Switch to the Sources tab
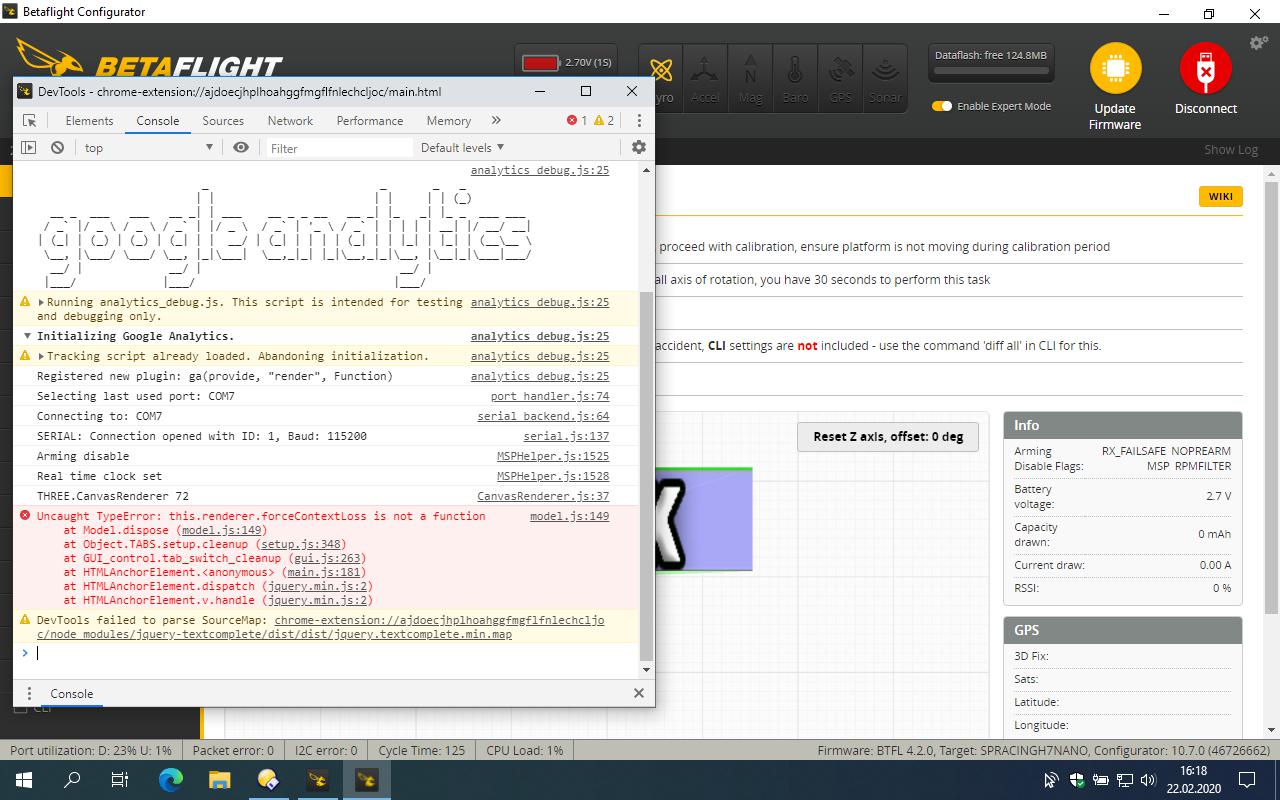 [223, 120]
